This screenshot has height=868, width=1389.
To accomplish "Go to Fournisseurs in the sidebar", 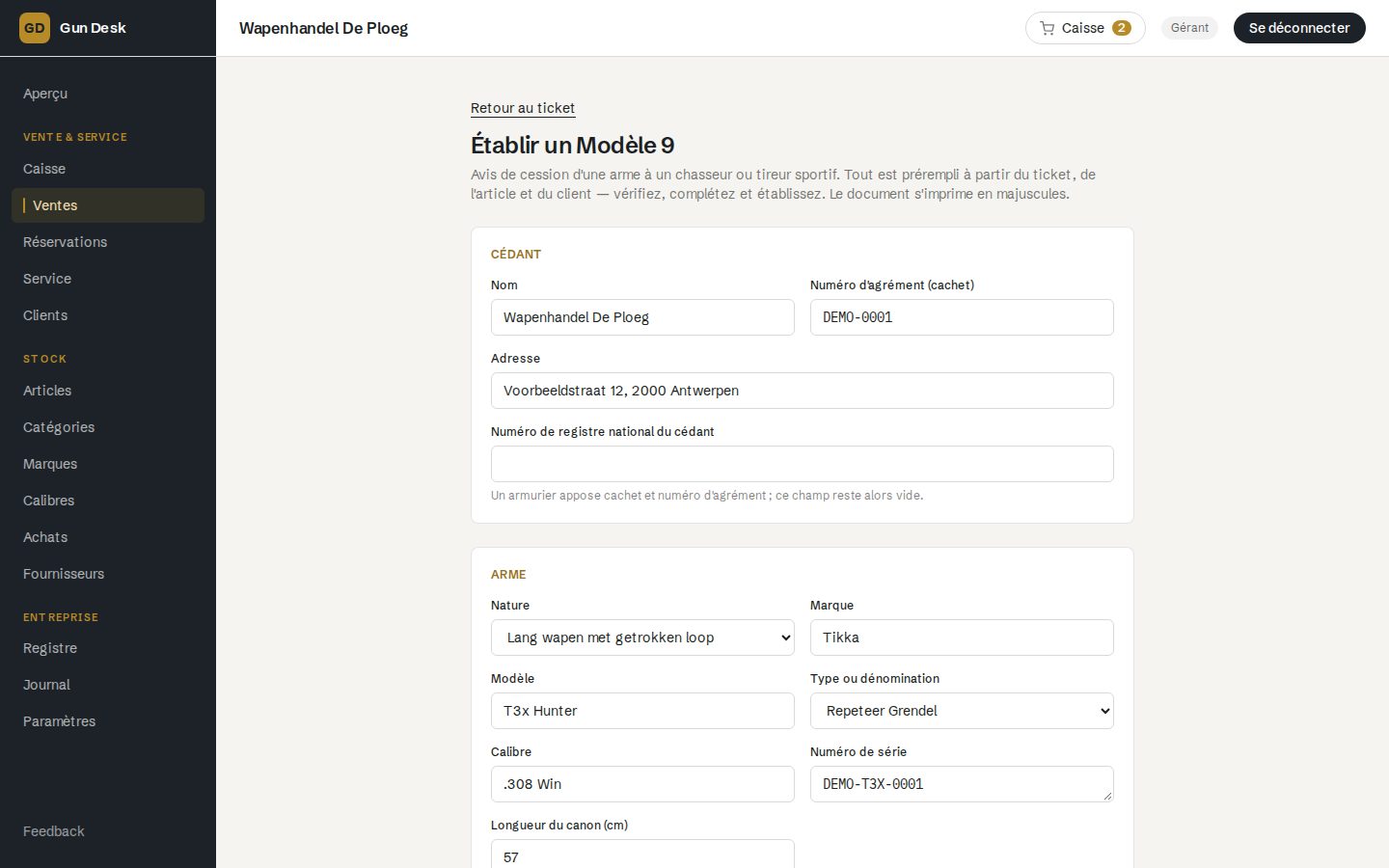I will 108,574.
